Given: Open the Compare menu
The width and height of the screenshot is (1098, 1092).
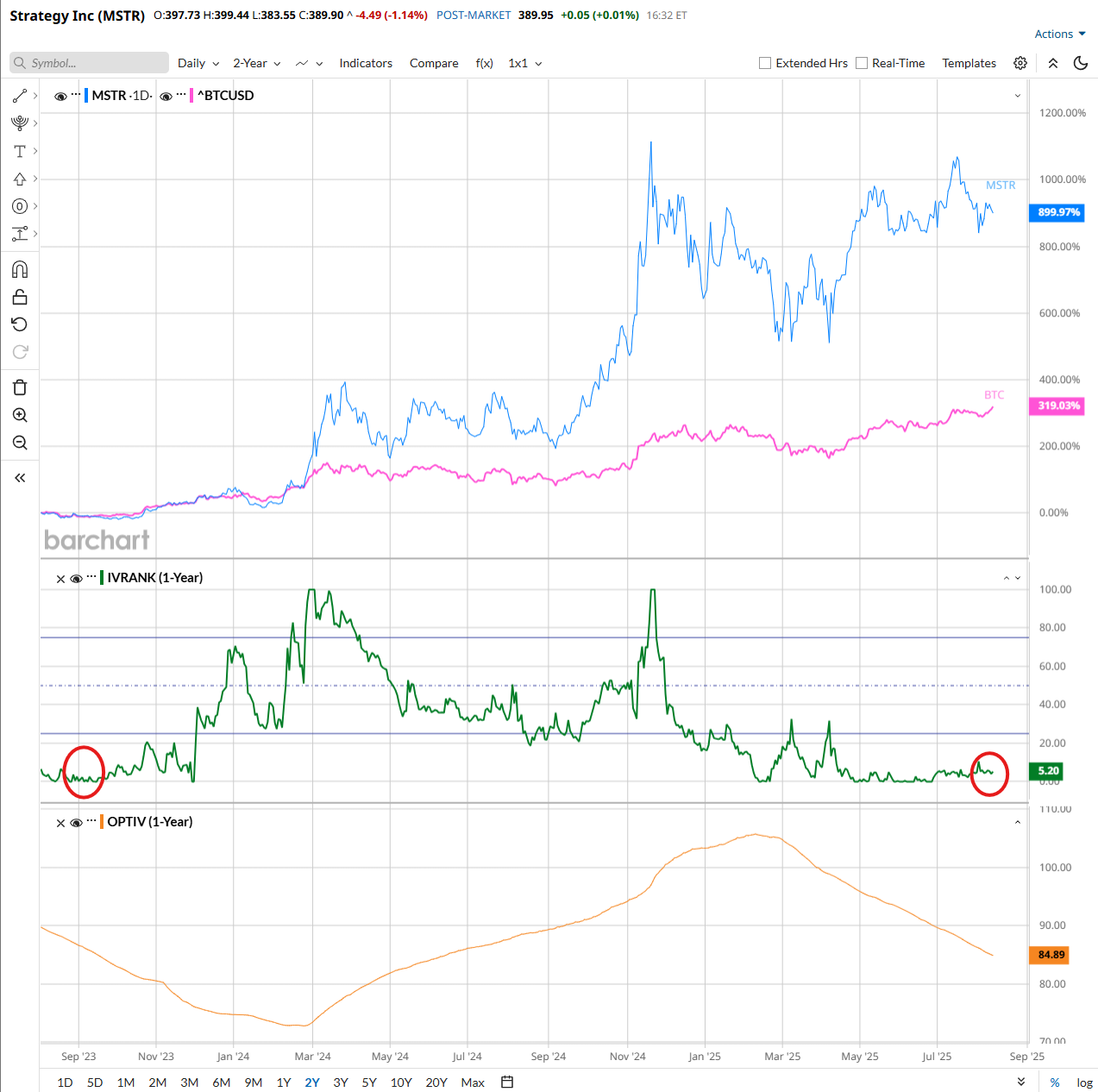Looking at the screenshot, I should tap(434, 63).
